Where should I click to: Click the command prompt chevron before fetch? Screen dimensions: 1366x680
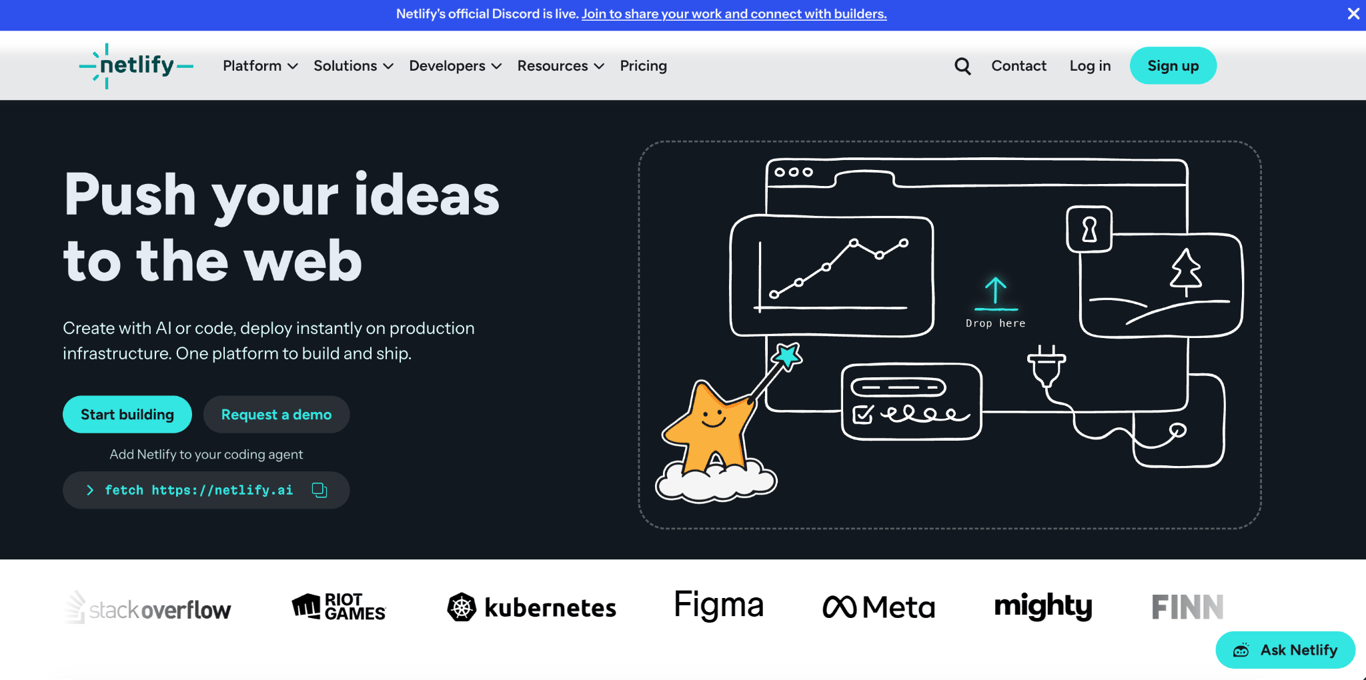tap(90, 490)
